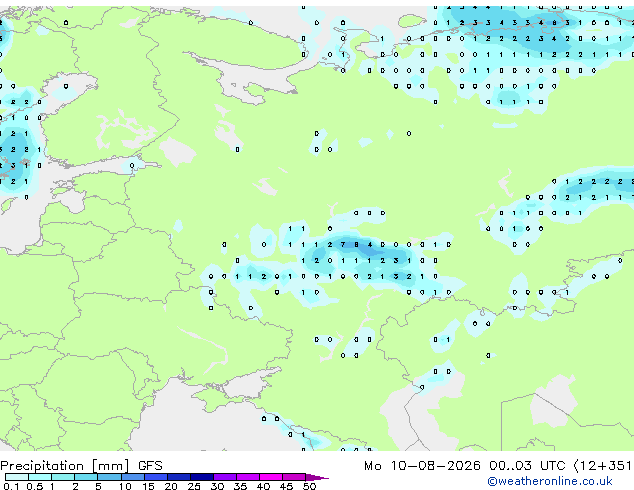Click the 'Mo 10-08-2026' date text
Image resolution: width=634 pixels, height=490 pixels.
click(422, 465)
